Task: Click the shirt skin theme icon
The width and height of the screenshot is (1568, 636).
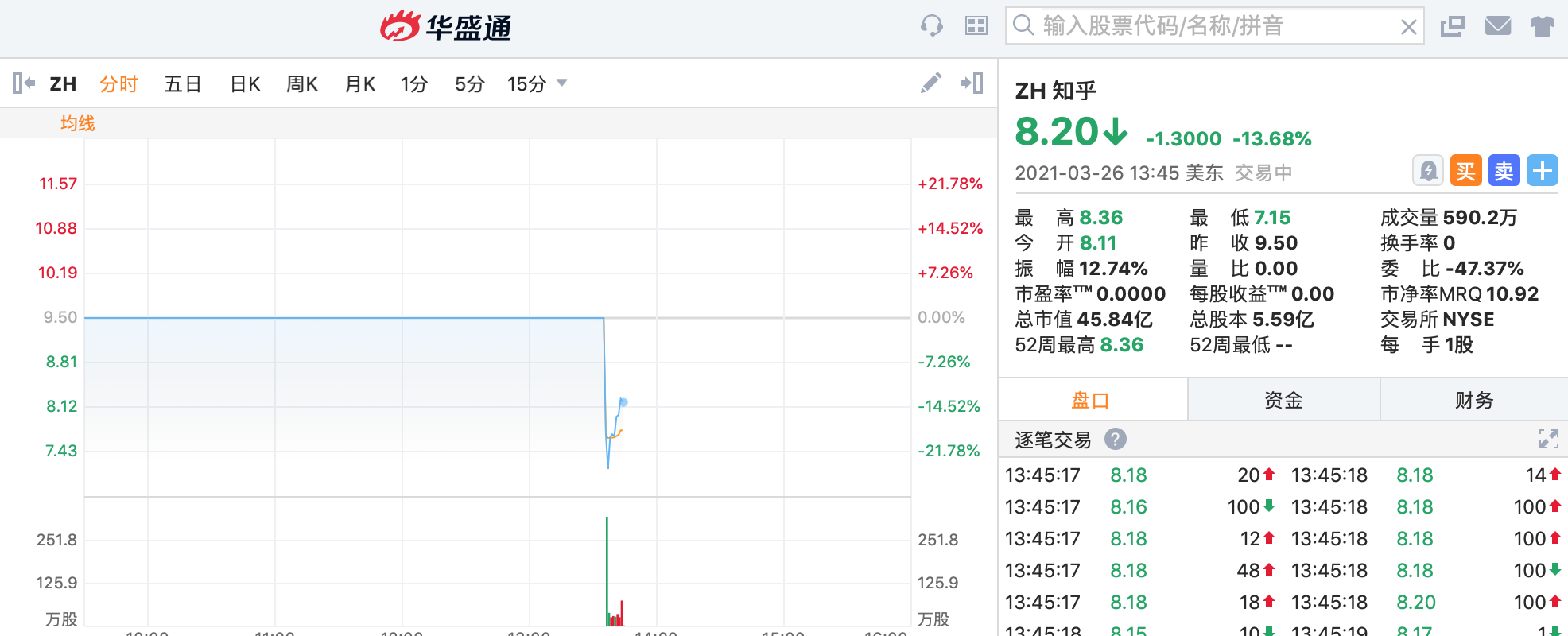Action: (1542, 26)
